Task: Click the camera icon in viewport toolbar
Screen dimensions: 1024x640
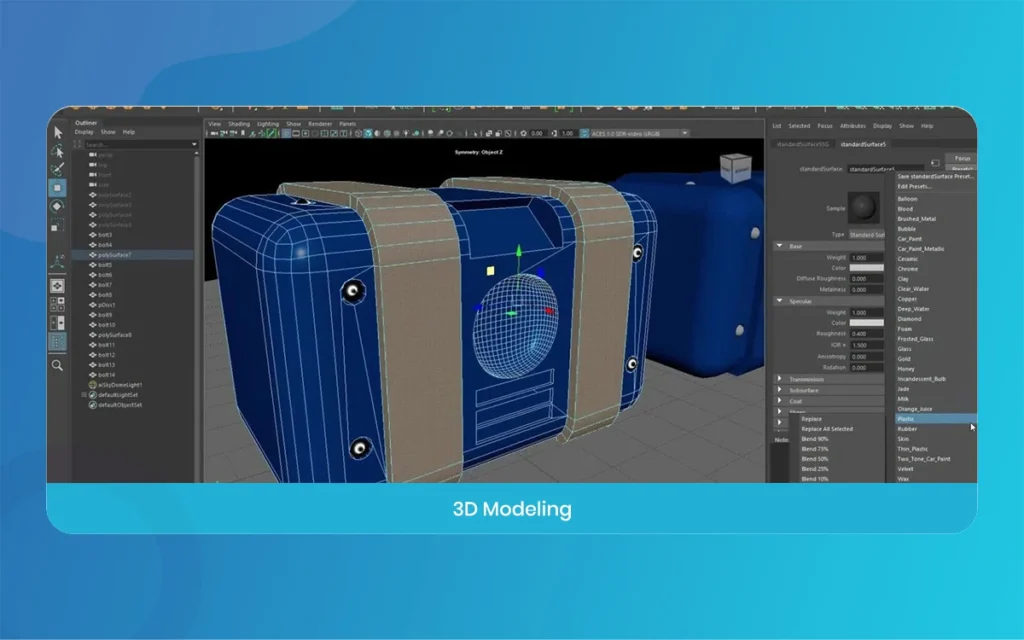Action: (x=214, y=134)
